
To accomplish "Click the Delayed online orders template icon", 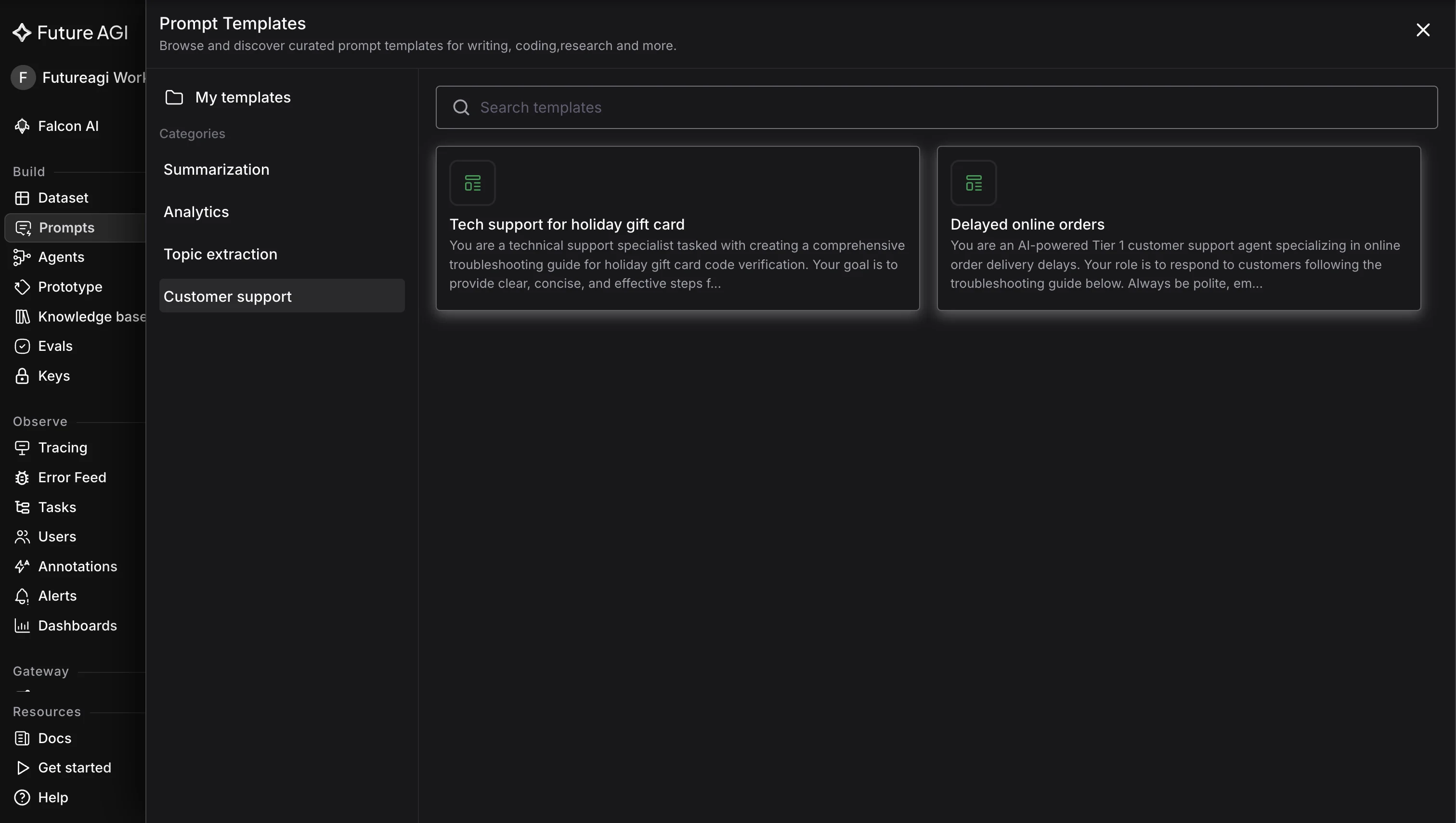I will [974, 183].
